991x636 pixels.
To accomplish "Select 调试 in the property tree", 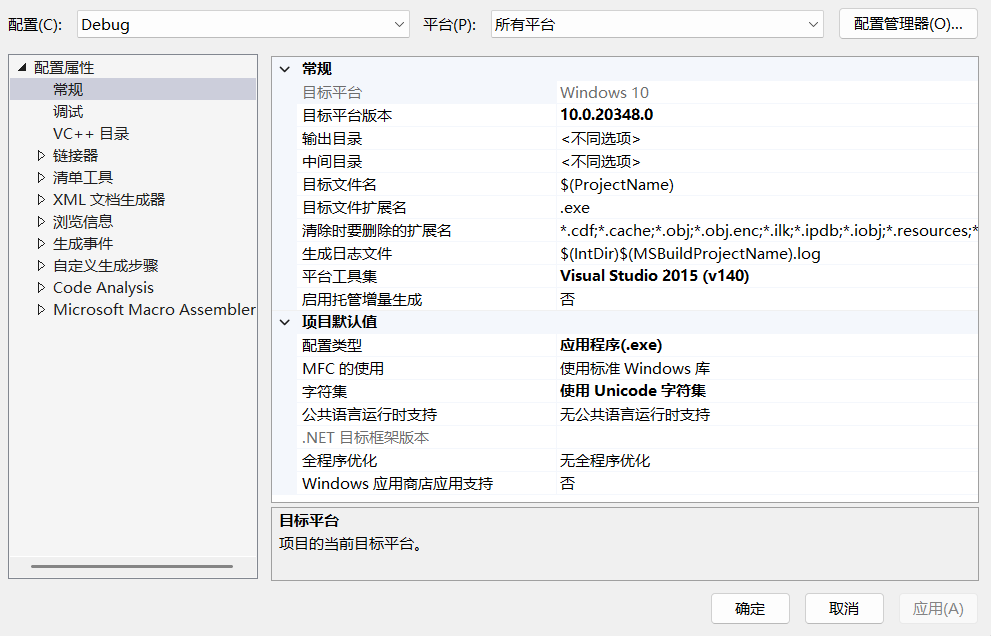I will [68, 112].
